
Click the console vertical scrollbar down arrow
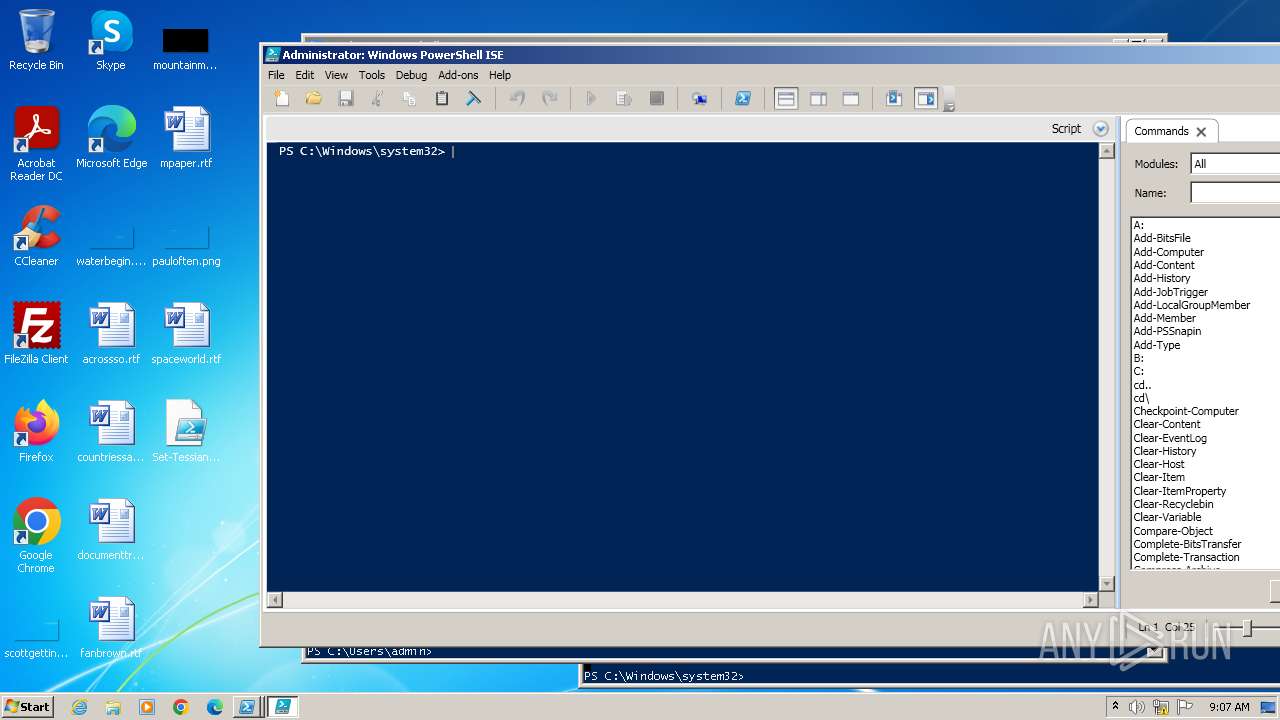coord(1106,583)
